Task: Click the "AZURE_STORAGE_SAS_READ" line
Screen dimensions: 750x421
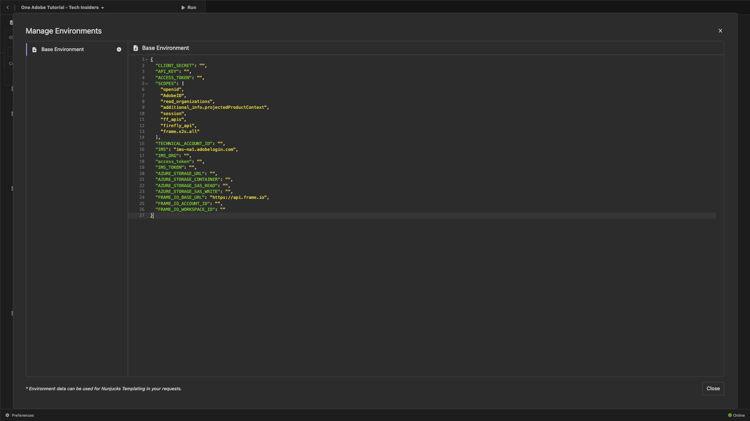Action: point(193,186)
